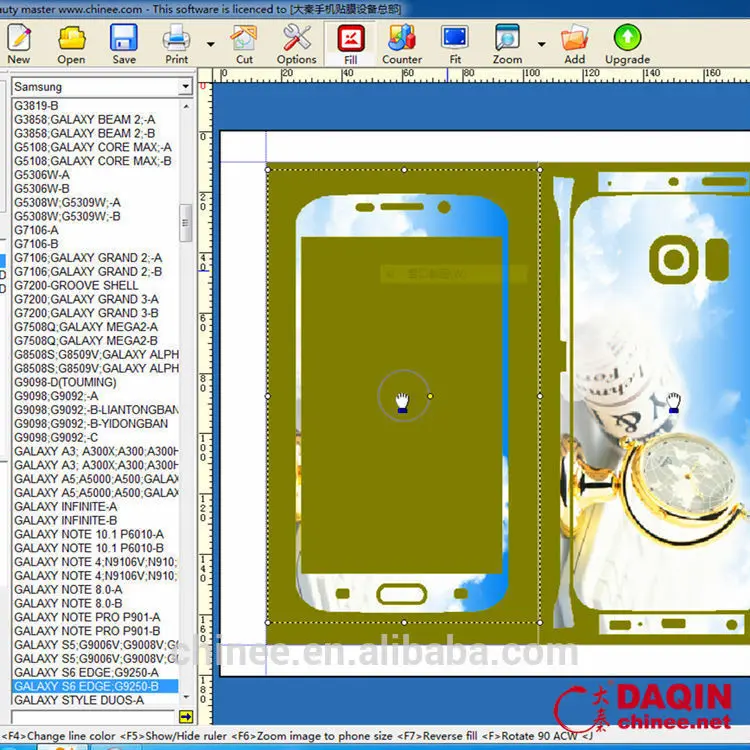Select highlighted GALAXY S6 EDGE;G9250-B entry

[x=95, y=686]
